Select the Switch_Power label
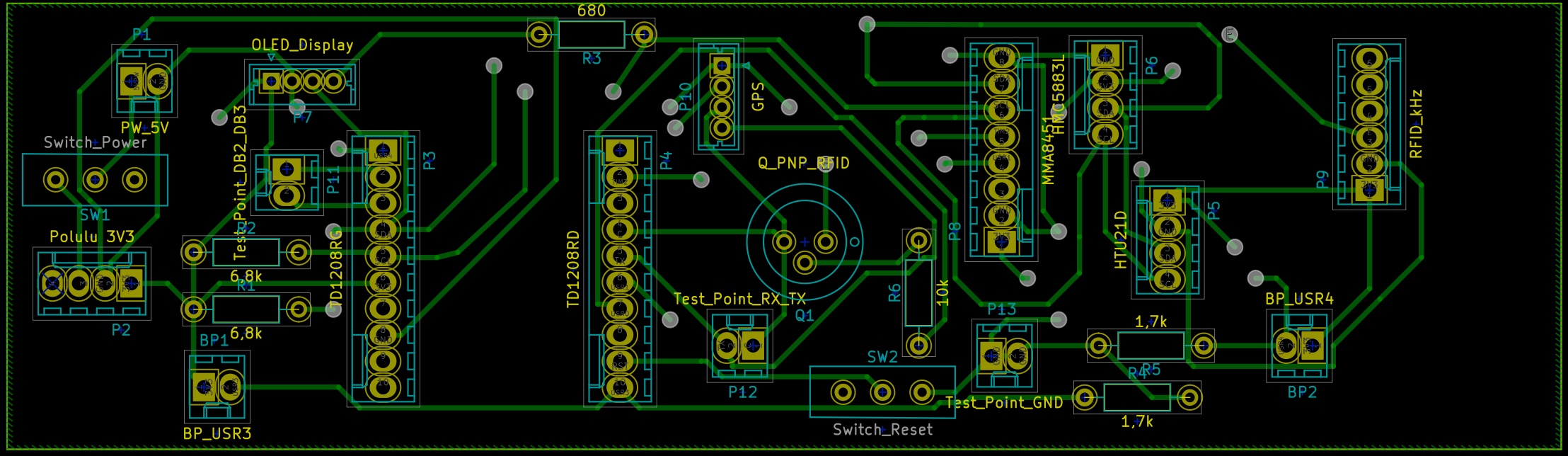The image size is (1568, 456). click(96, 142)
